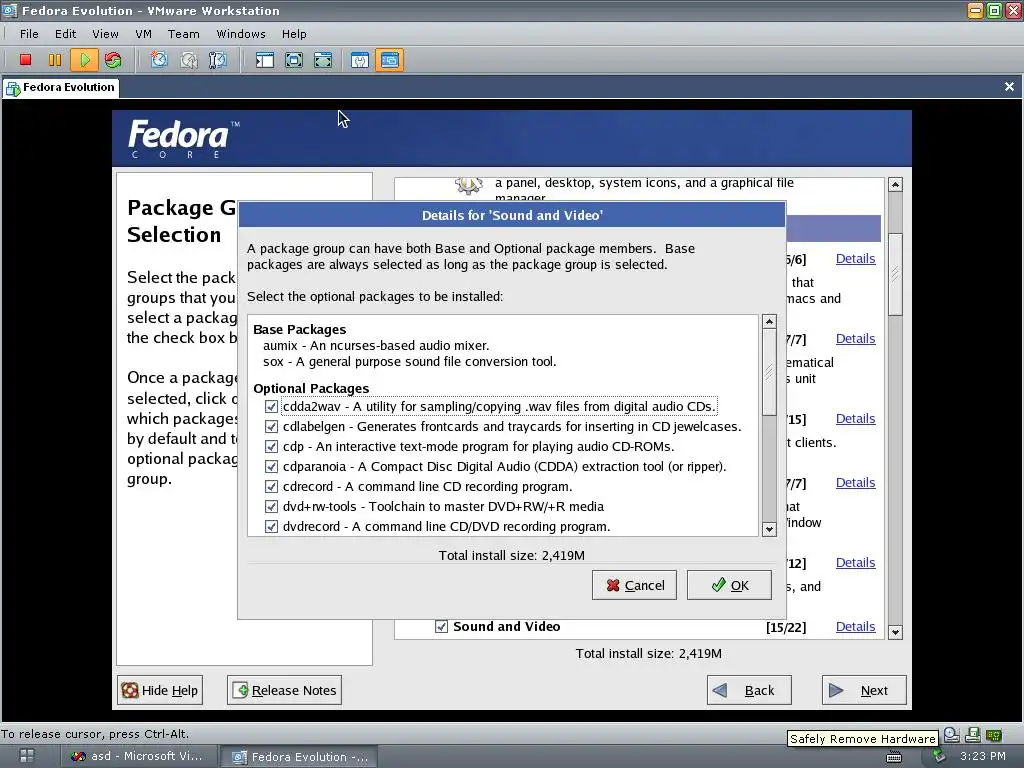Open Details link beside the 5/6] count
The image size is (1024, 768).
click(856, 259)
